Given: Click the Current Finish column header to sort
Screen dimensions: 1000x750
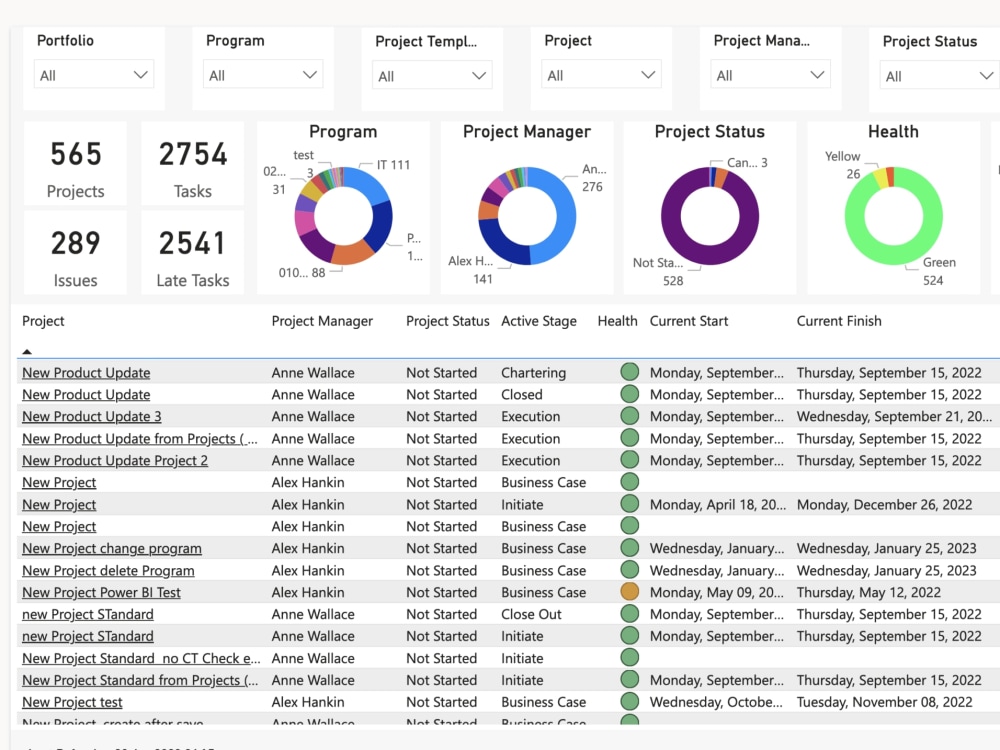Looking at the screenshot, I should coord(838,321).
